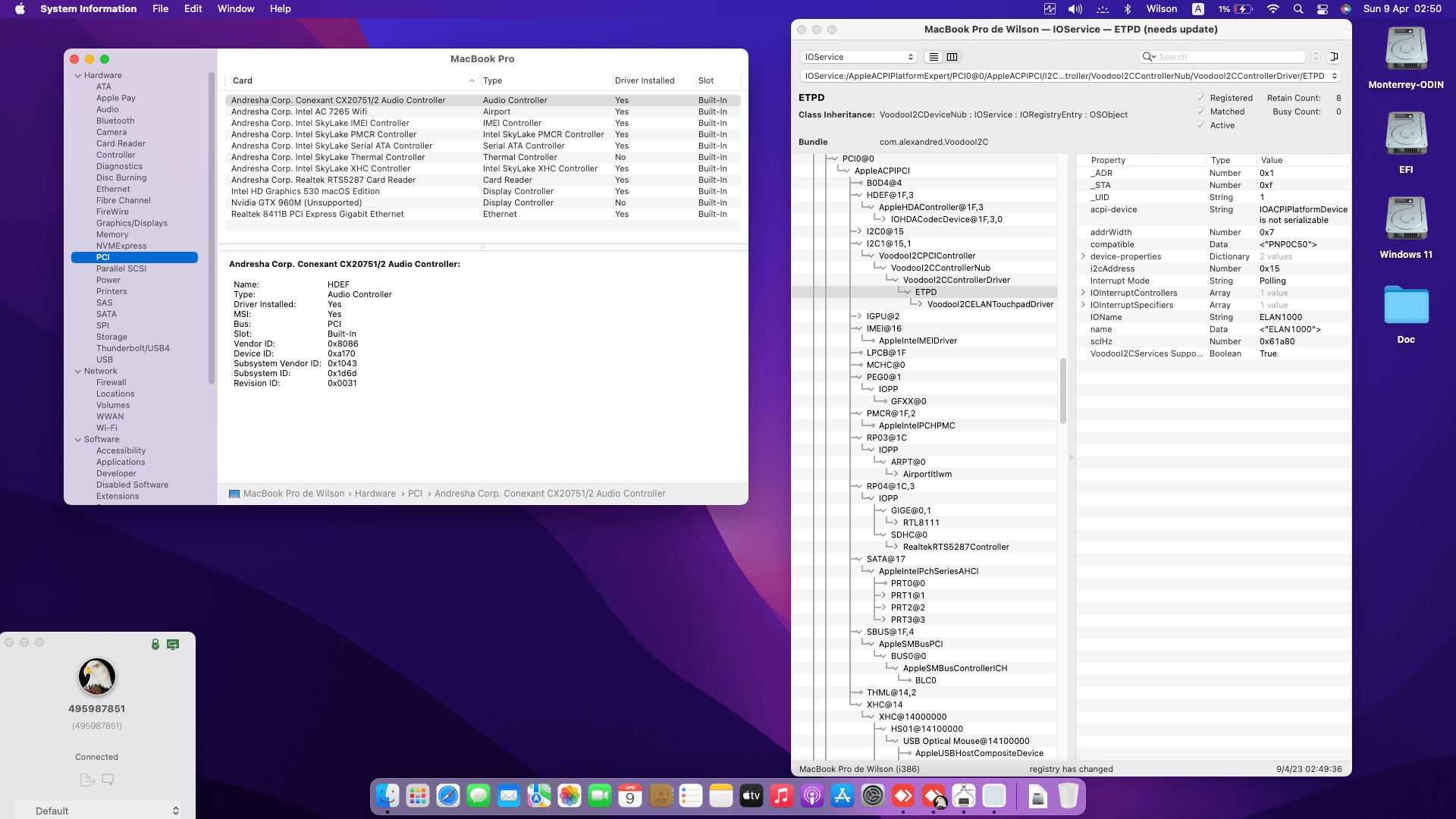The height and width of the screenshot is (819, 1456).
Task: Click the Bluetooth icon in the menu bar
Action: pyautogui.click(x=1128, y=9)
